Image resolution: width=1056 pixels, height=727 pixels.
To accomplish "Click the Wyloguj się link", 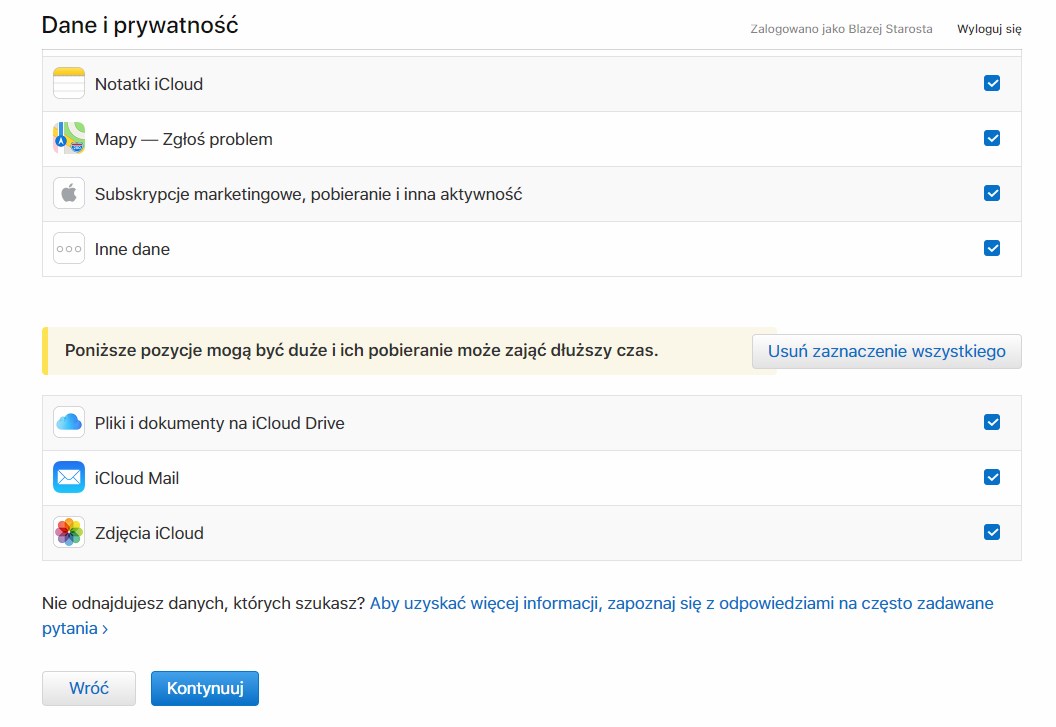I will (989, 29).
